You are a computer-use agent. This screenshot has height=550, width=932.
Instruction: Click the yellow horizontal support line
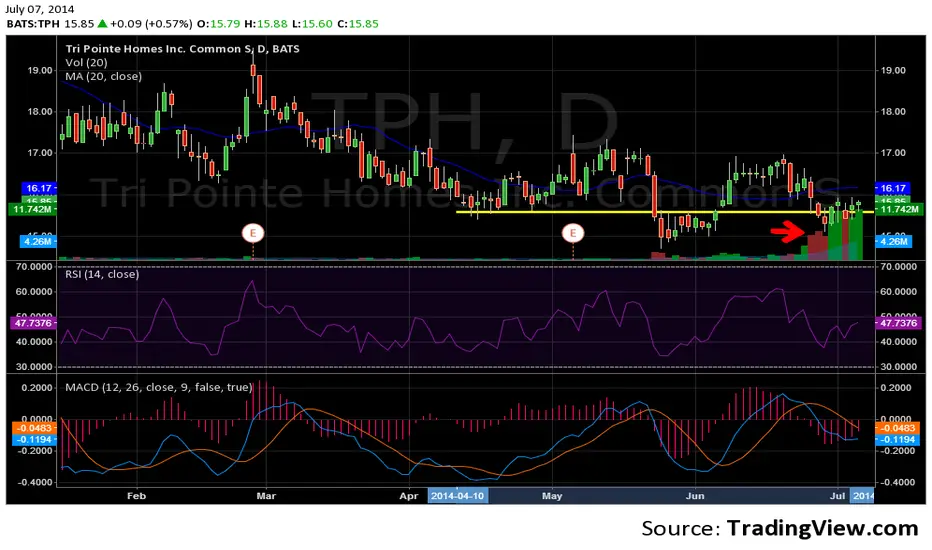point(665,212)
